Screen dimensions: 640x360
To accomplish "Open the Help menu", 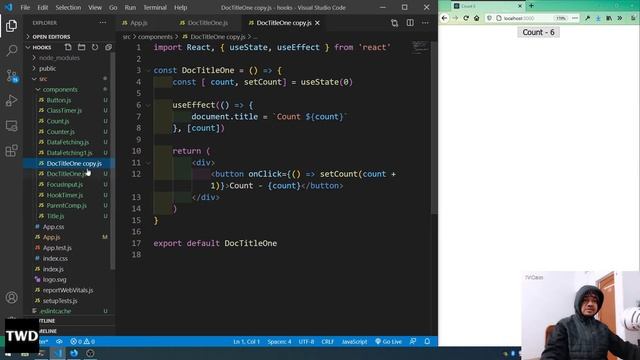I will point(180,7).
